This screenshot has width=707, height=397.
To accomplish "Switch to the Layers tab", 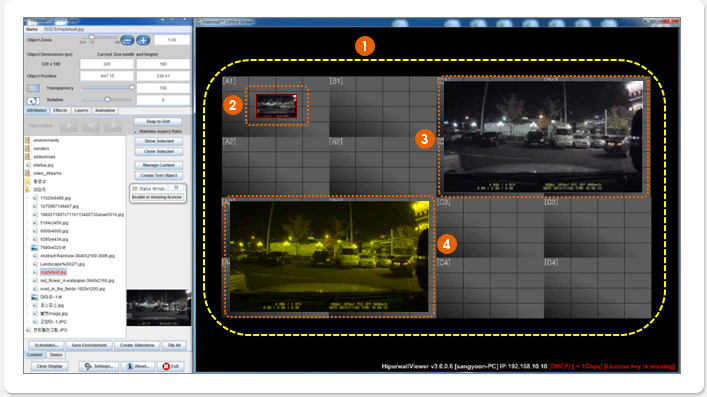I will click(x=81, y=111).
